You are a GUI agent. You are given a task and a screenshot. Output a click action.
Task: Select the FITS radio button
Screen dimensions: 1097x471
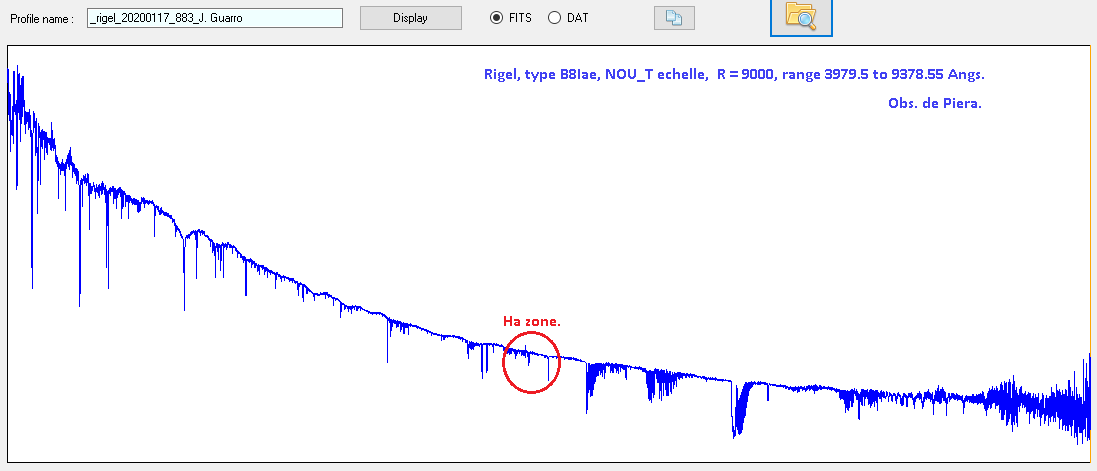[496, 18]
